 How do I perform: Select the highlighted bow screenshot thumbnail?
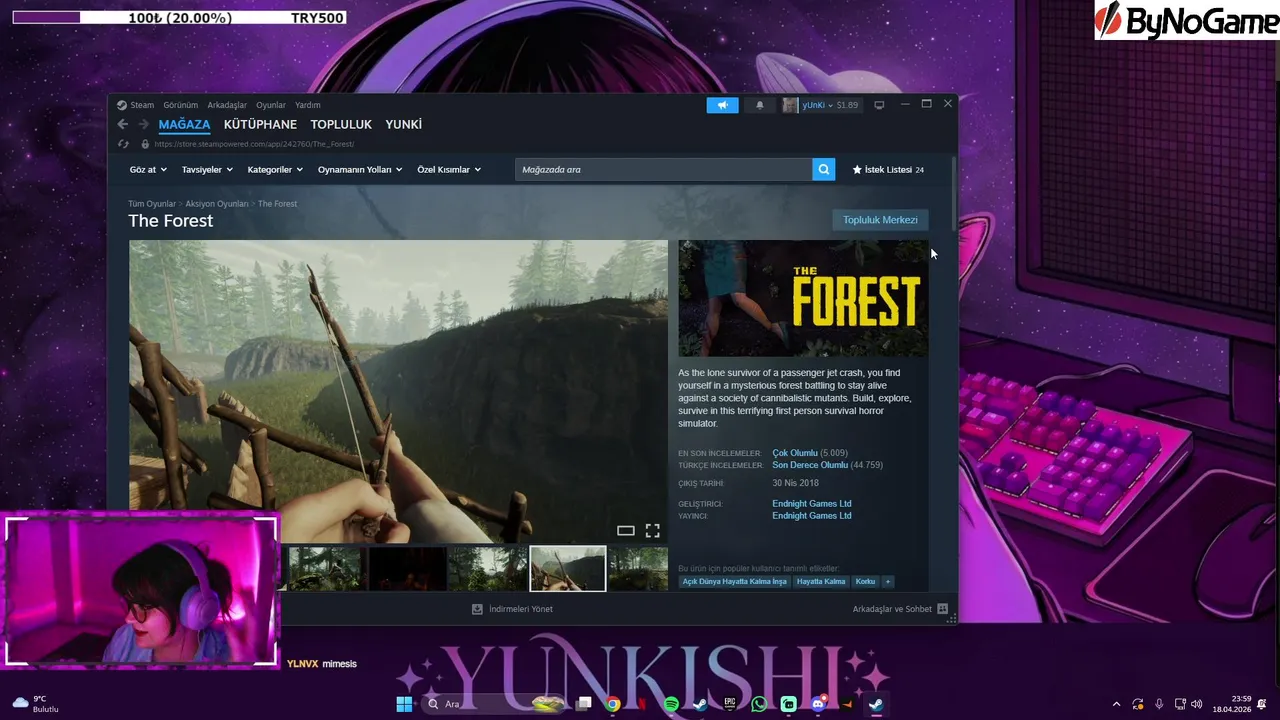coord(567,568)
